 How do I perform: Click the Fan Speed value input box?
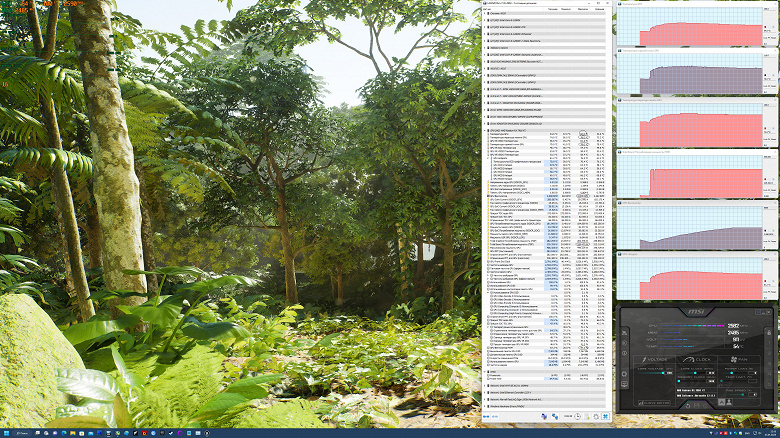(x=752, y=395)
